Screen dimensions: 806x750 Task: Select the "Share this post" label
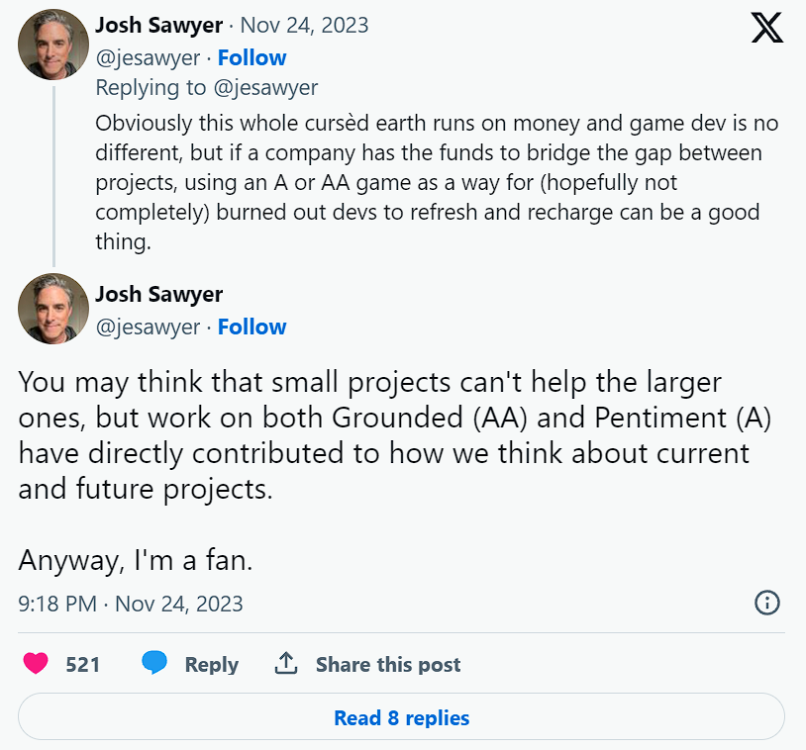click(388, 664)
